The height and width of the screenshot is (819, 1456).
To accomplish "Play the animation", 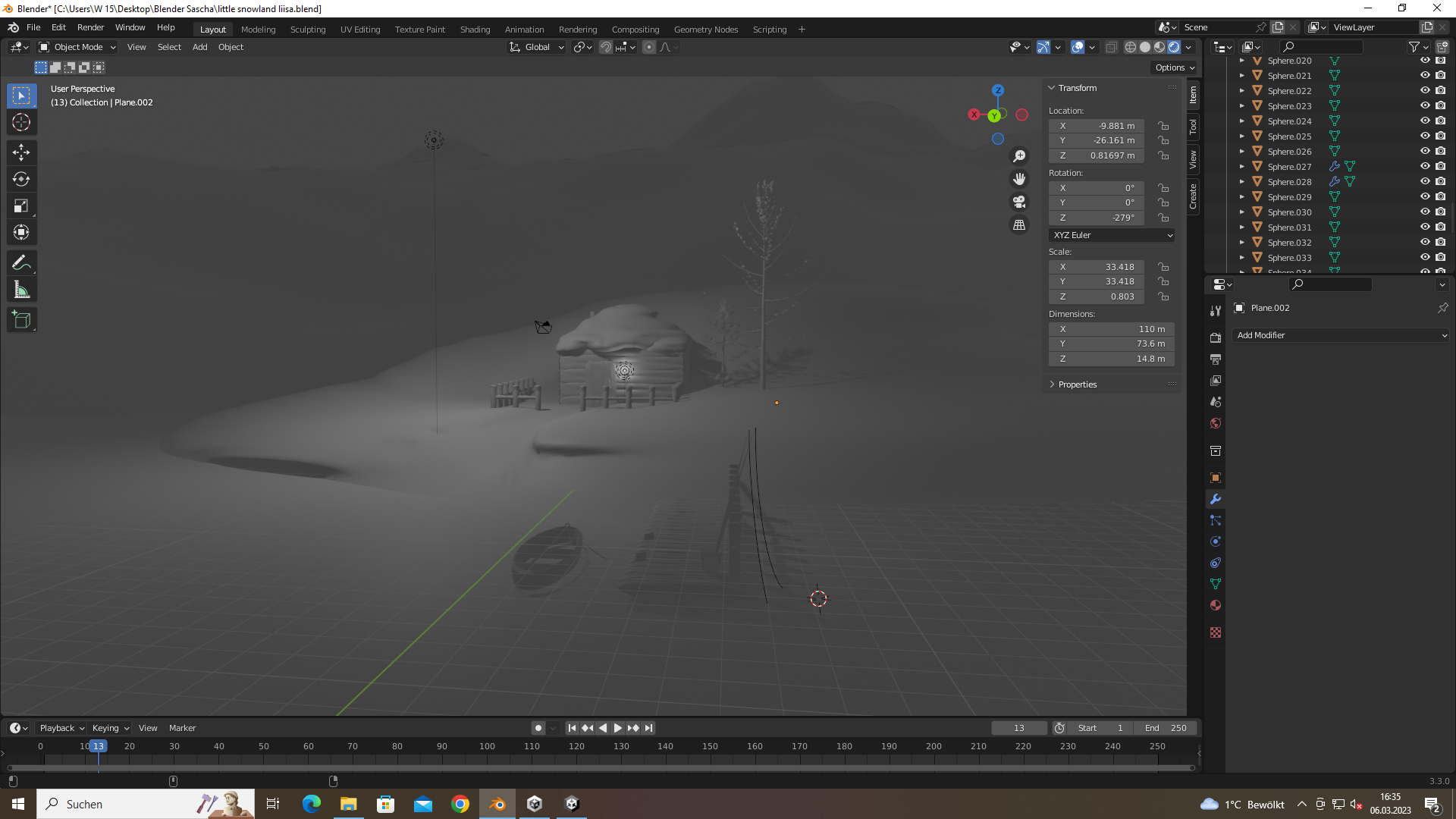I will coord(618,728).
